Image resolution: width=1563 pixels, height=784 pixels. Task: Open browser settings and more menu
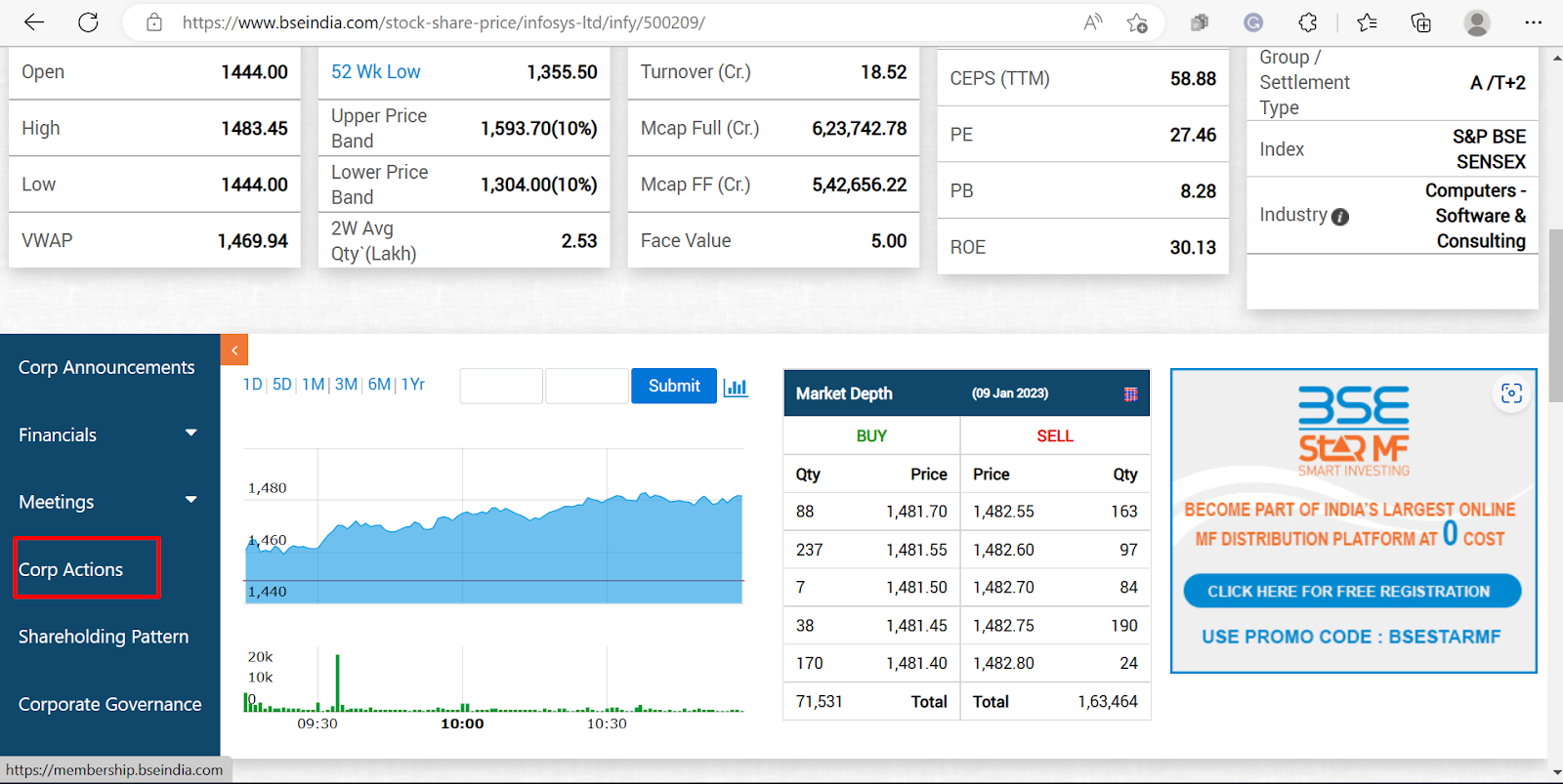(x=1533, y=22)
